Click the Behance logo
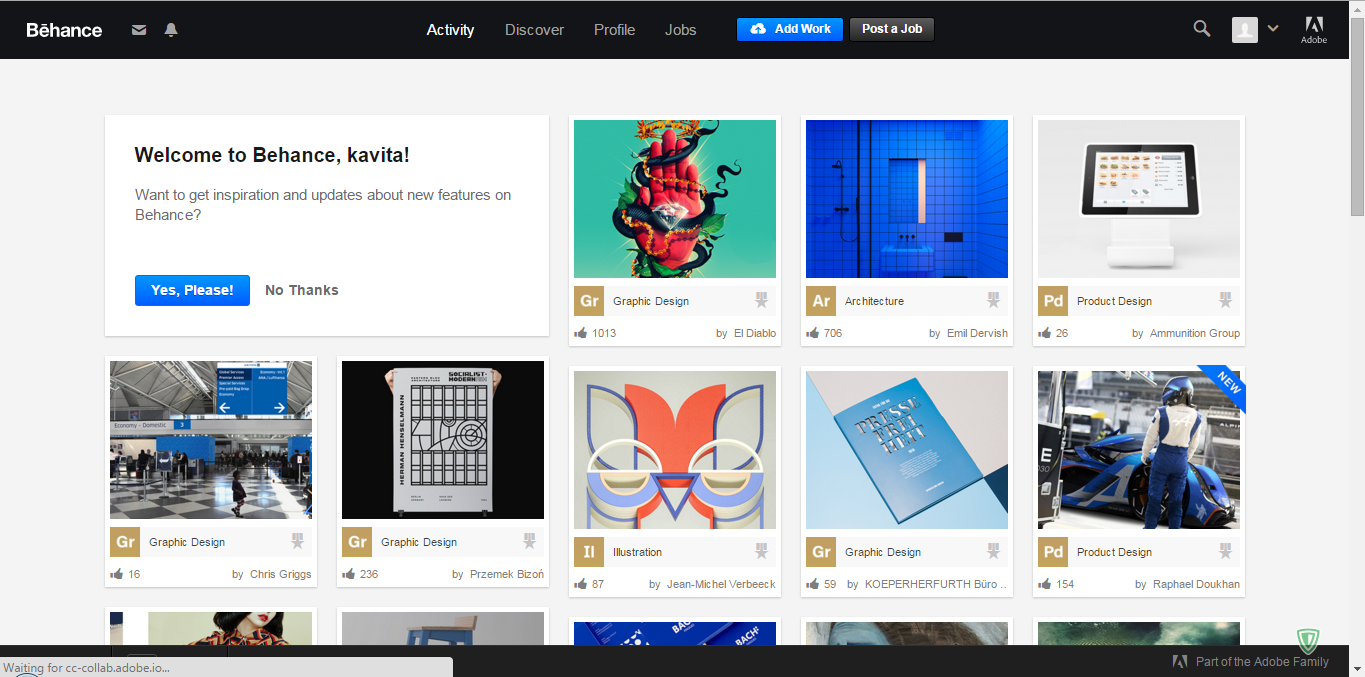The height and width of the screenshot is (677, 1365). [x=63, y=30]
